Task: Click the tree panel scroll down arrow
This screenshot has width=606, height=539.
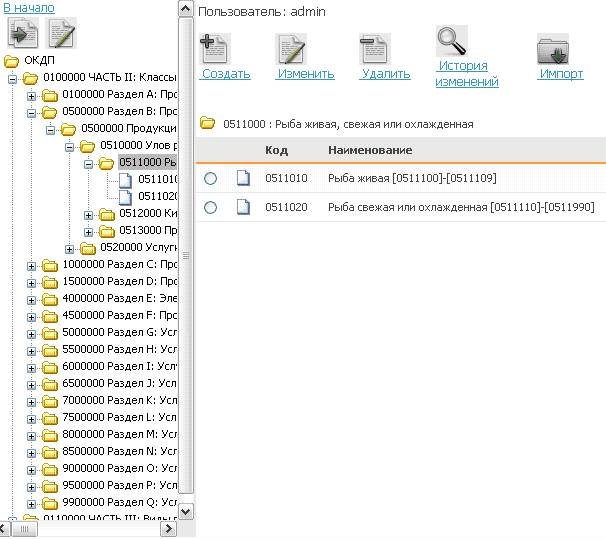Action: coord(185,511)
